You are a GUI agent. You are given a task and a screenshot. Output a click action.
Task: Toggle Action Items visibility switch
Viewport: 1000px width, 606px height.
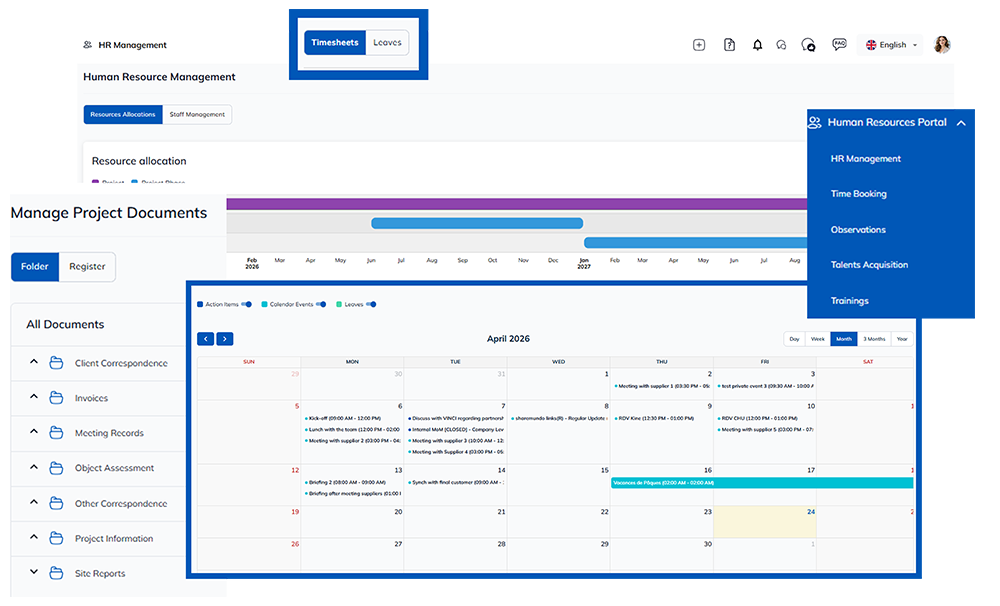247,304
